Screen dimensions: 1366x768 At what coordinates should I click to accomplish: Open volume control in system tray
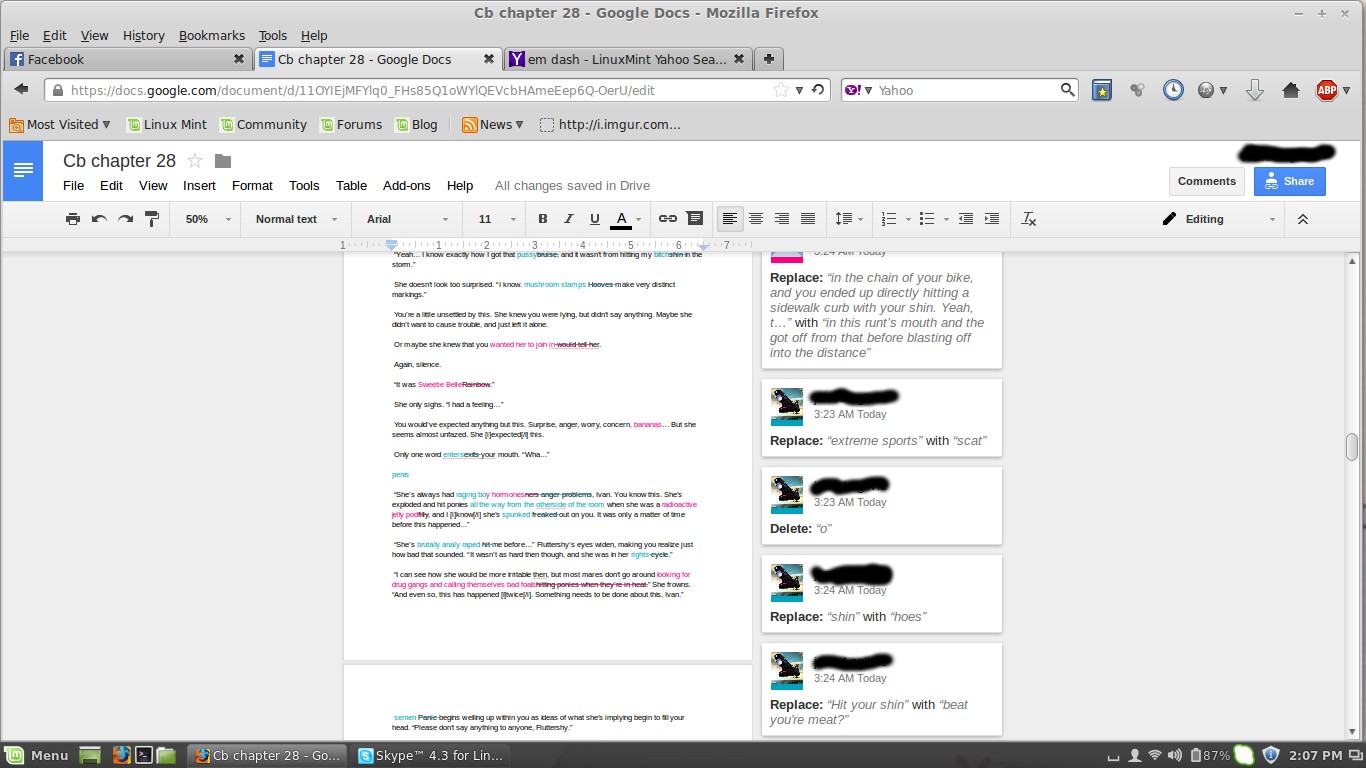coord(1177,755)
